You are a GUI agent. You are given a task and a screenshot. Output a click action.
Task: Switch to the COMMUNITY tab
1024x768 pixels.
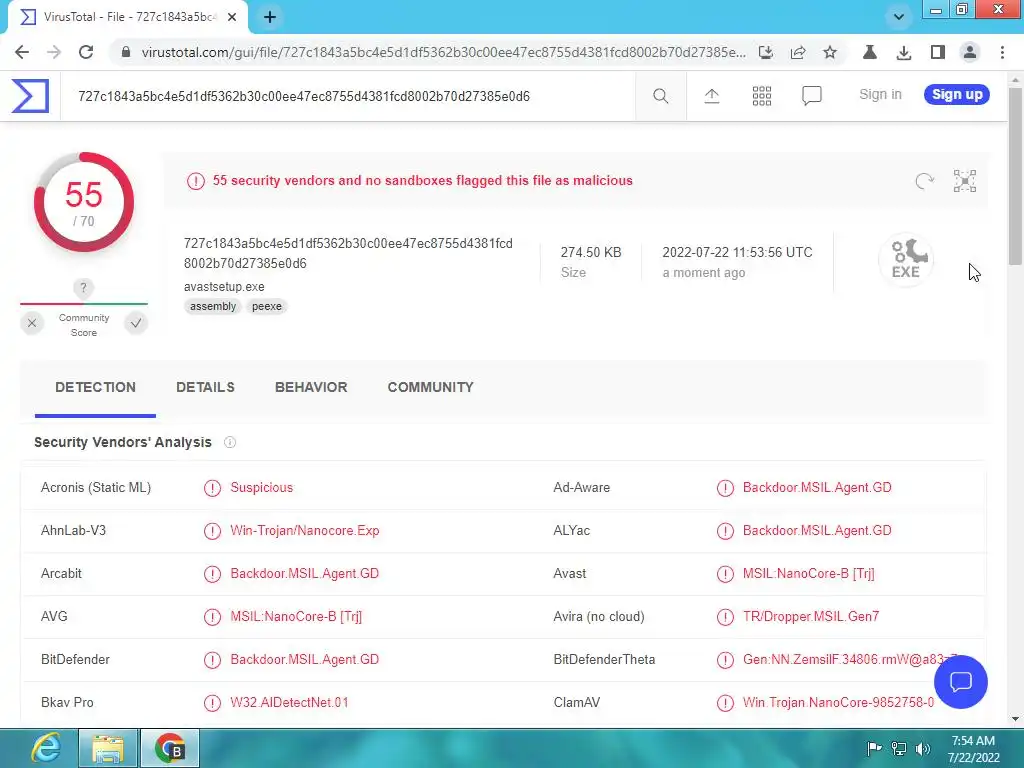coord(430,387)
